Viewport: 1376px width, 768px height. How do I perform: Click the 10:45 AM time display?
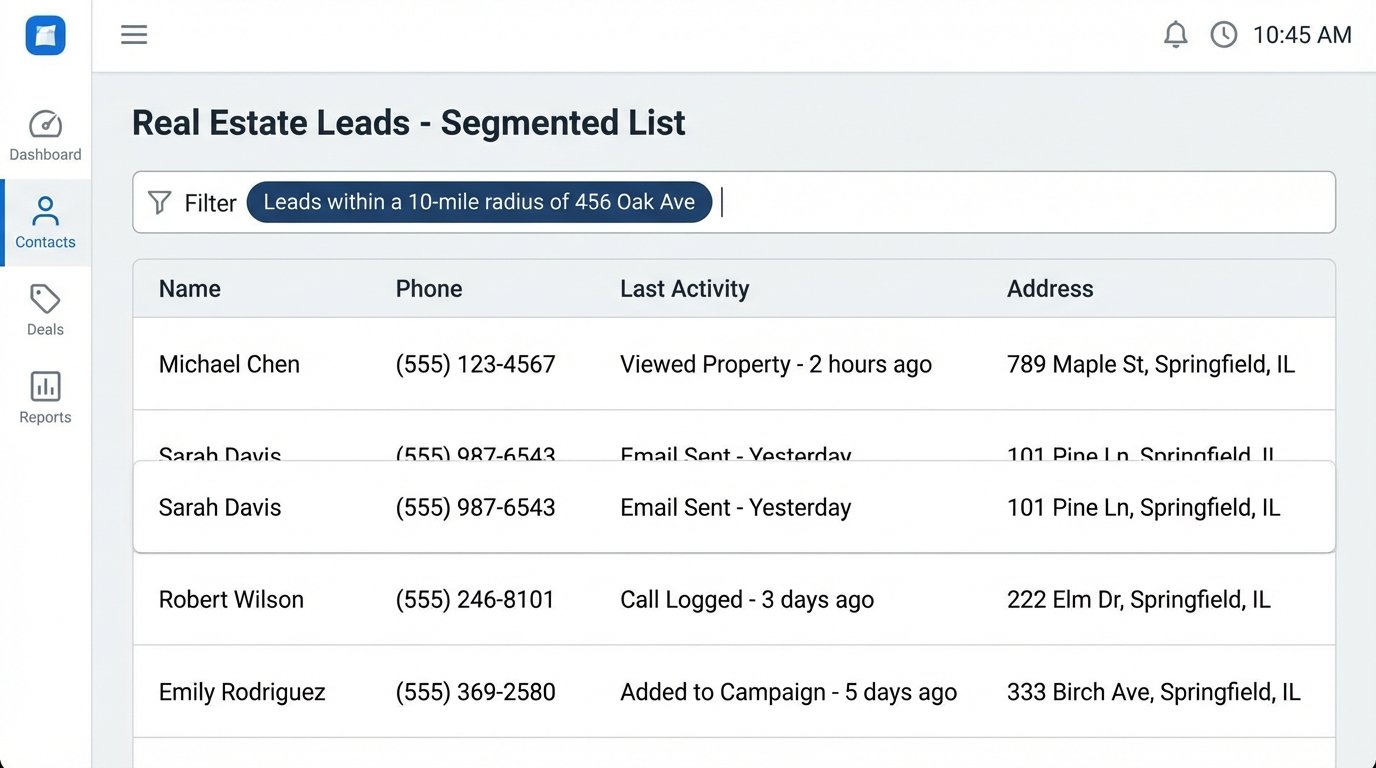pyautogui.click(x=1301, y=34)
